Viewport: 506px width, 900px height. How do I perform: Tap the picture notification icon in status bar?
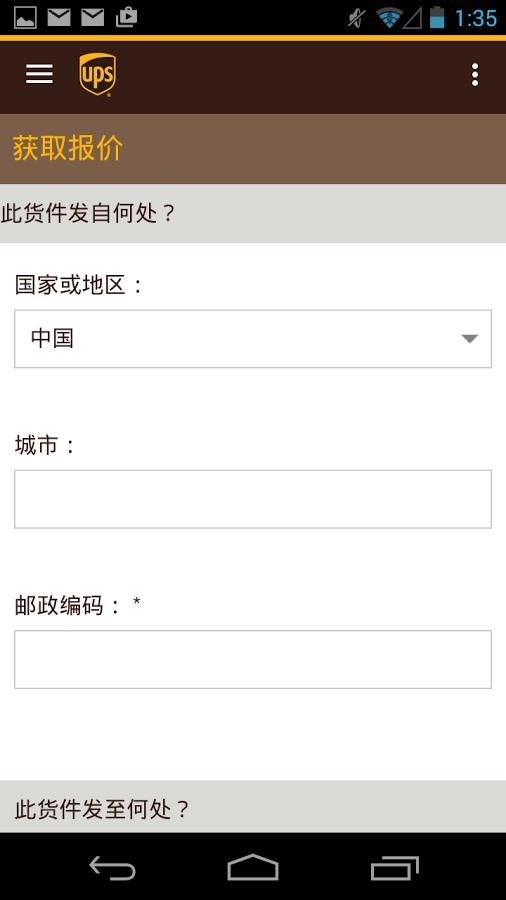pos(25,17)
